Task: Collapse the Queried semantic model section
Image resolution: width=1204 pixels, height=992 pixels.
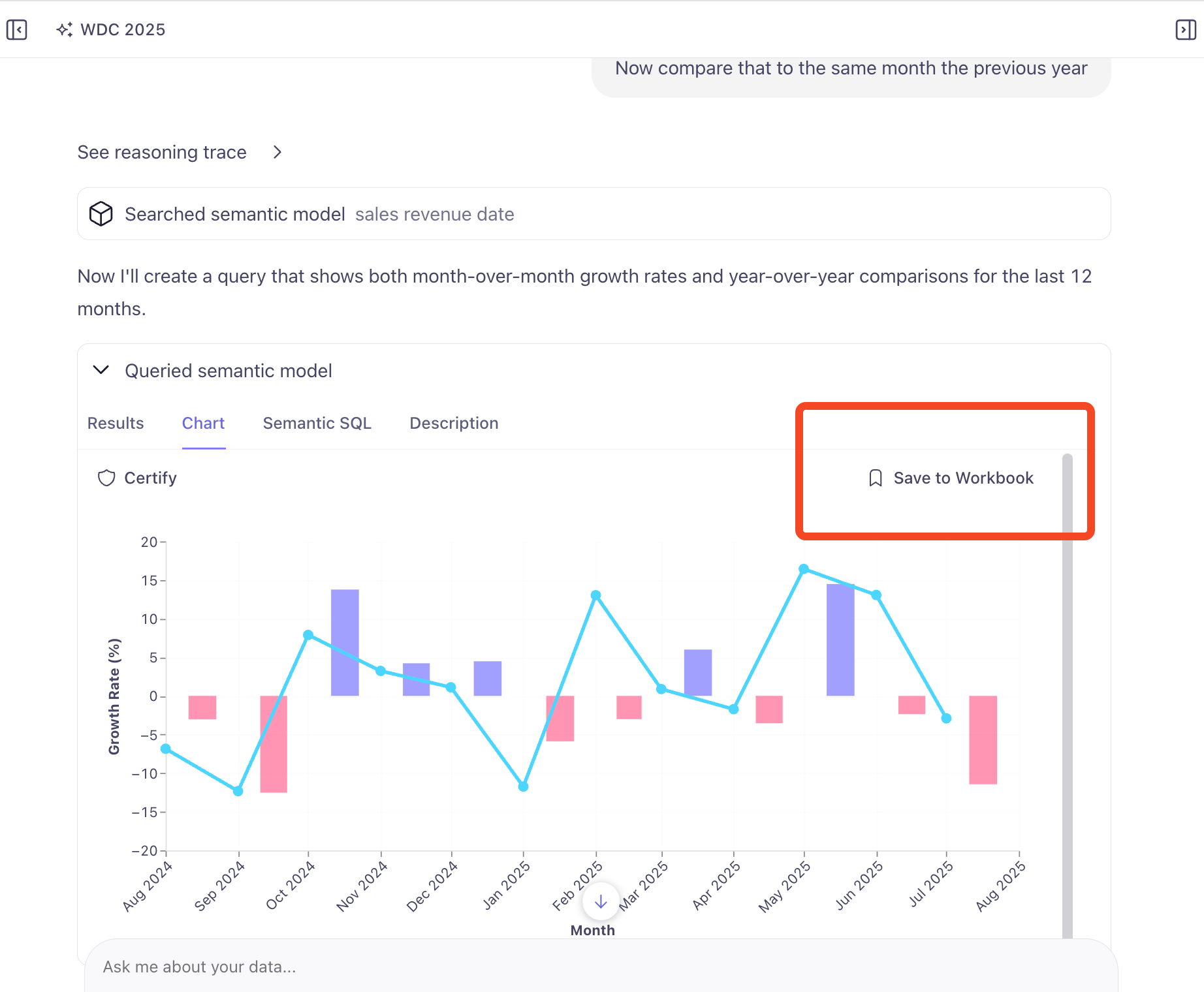Action: tap(101, 370)
